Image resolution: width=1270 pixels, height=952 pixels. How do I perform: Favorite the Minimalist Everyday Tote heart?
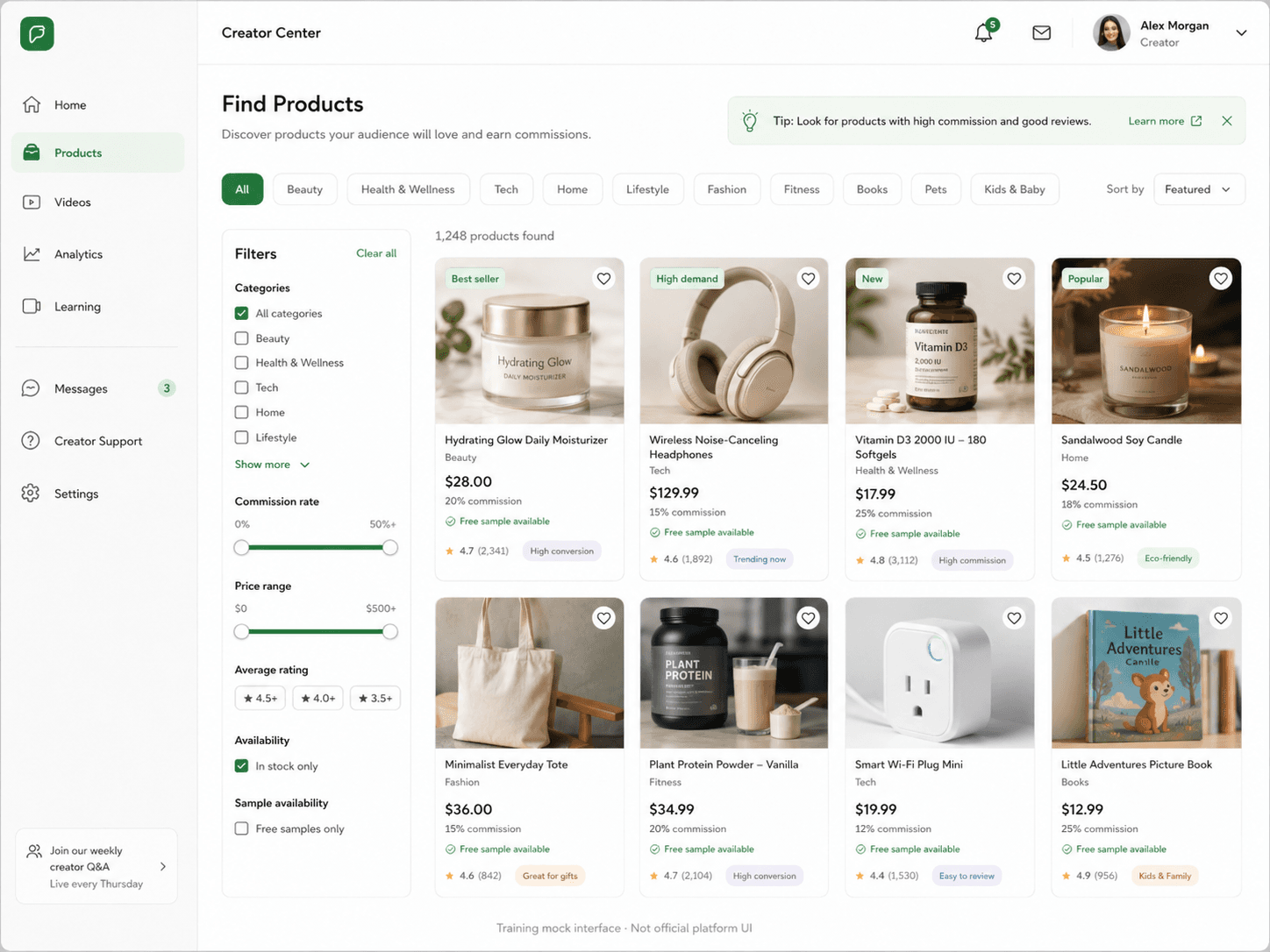pyautogui.click(x=603, y=618)
